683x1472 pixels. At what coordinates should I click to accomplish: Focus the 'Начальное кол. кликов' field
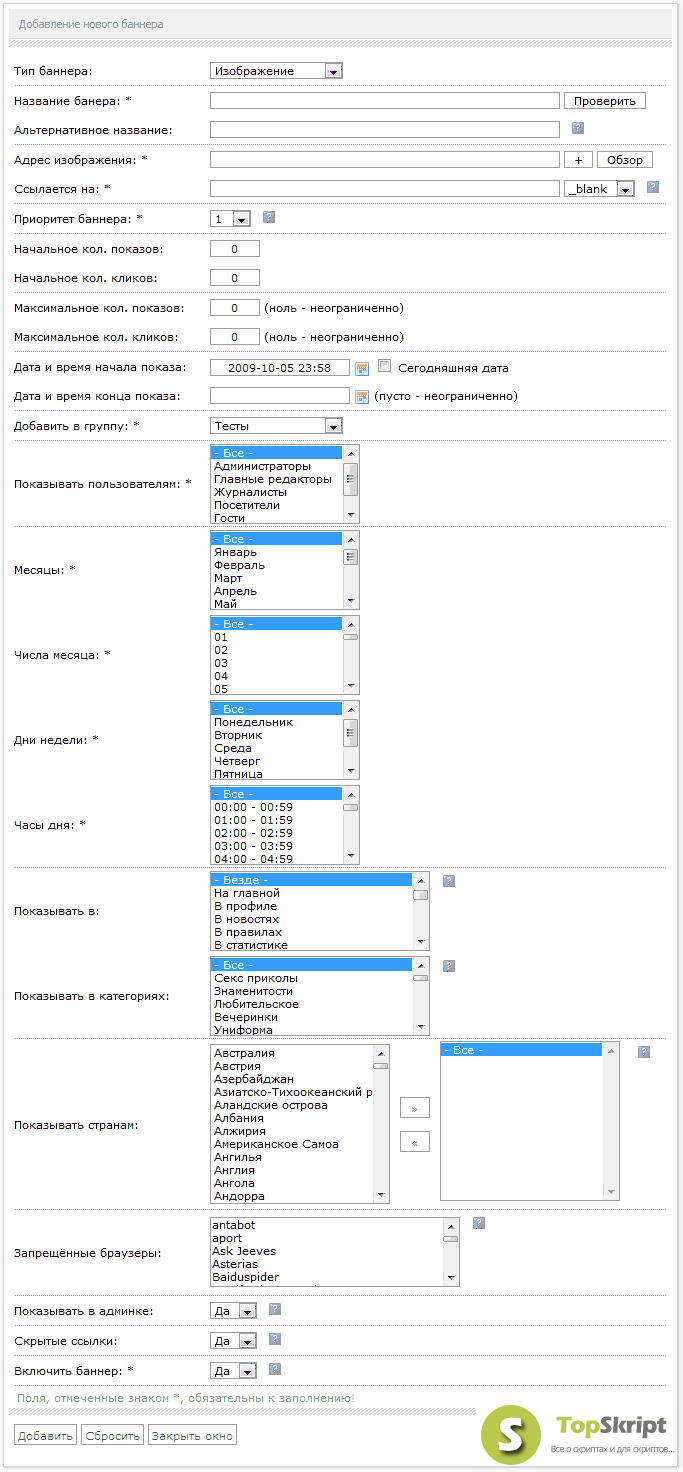(x=235, y=277)
